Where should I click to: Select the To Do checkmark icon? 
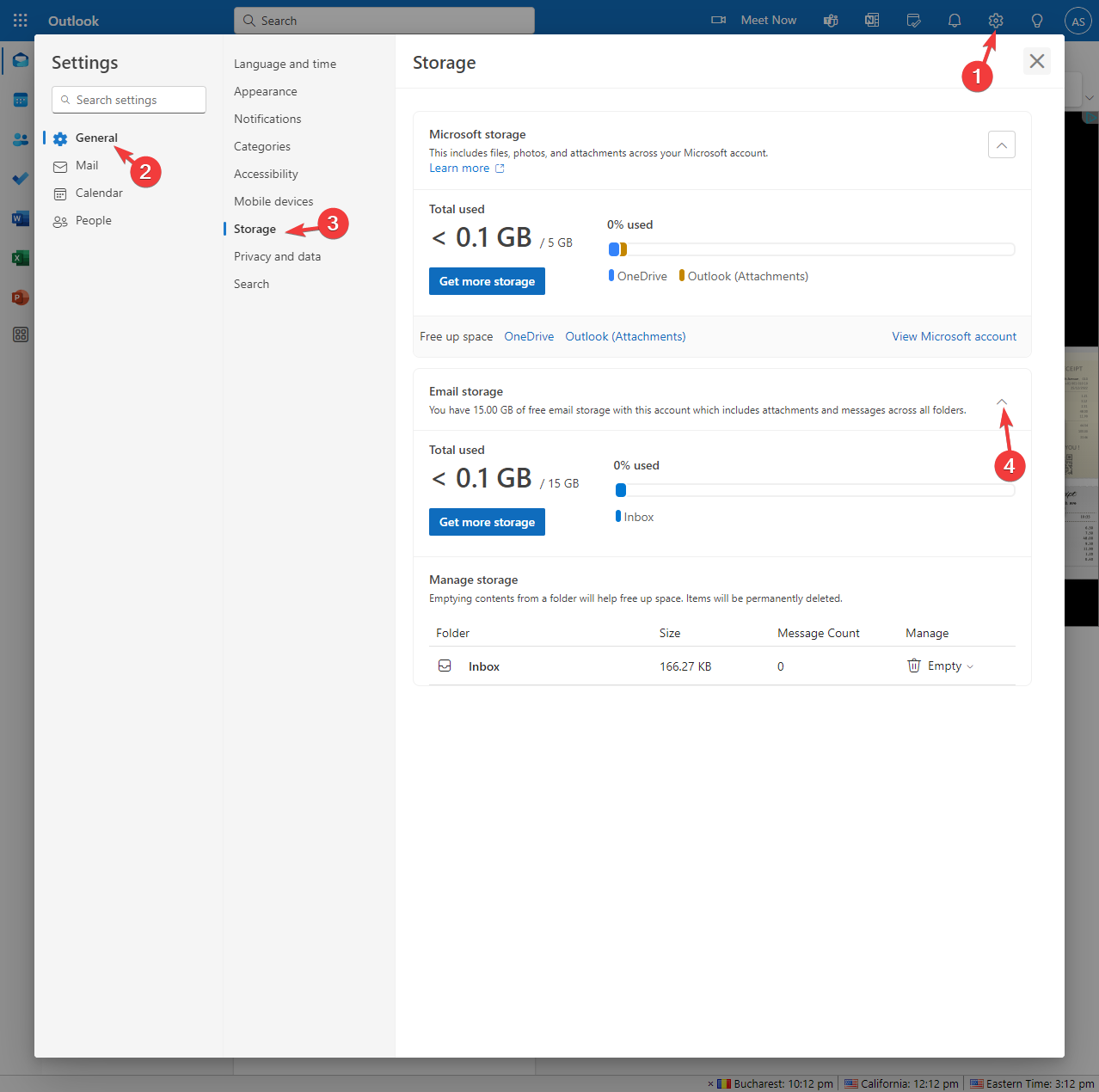pyautogui.click(x=20, y=179)
